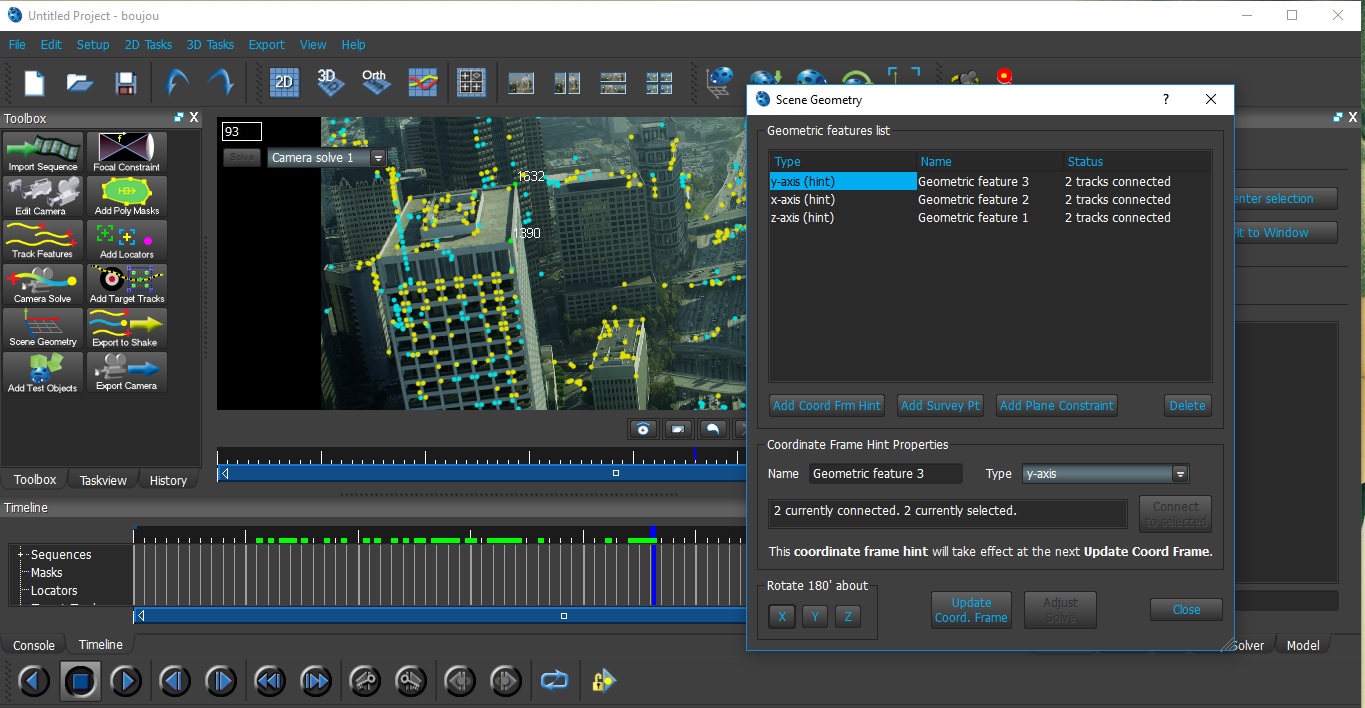The height and width of the screenshot is (708, 1365).
Task: Click the Export Camera toolbox icon
Action: (127, 372)
